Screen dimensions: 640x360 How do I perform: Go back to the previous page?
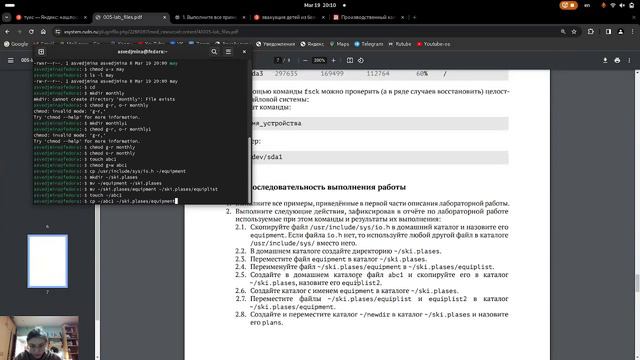coord(7,31)
